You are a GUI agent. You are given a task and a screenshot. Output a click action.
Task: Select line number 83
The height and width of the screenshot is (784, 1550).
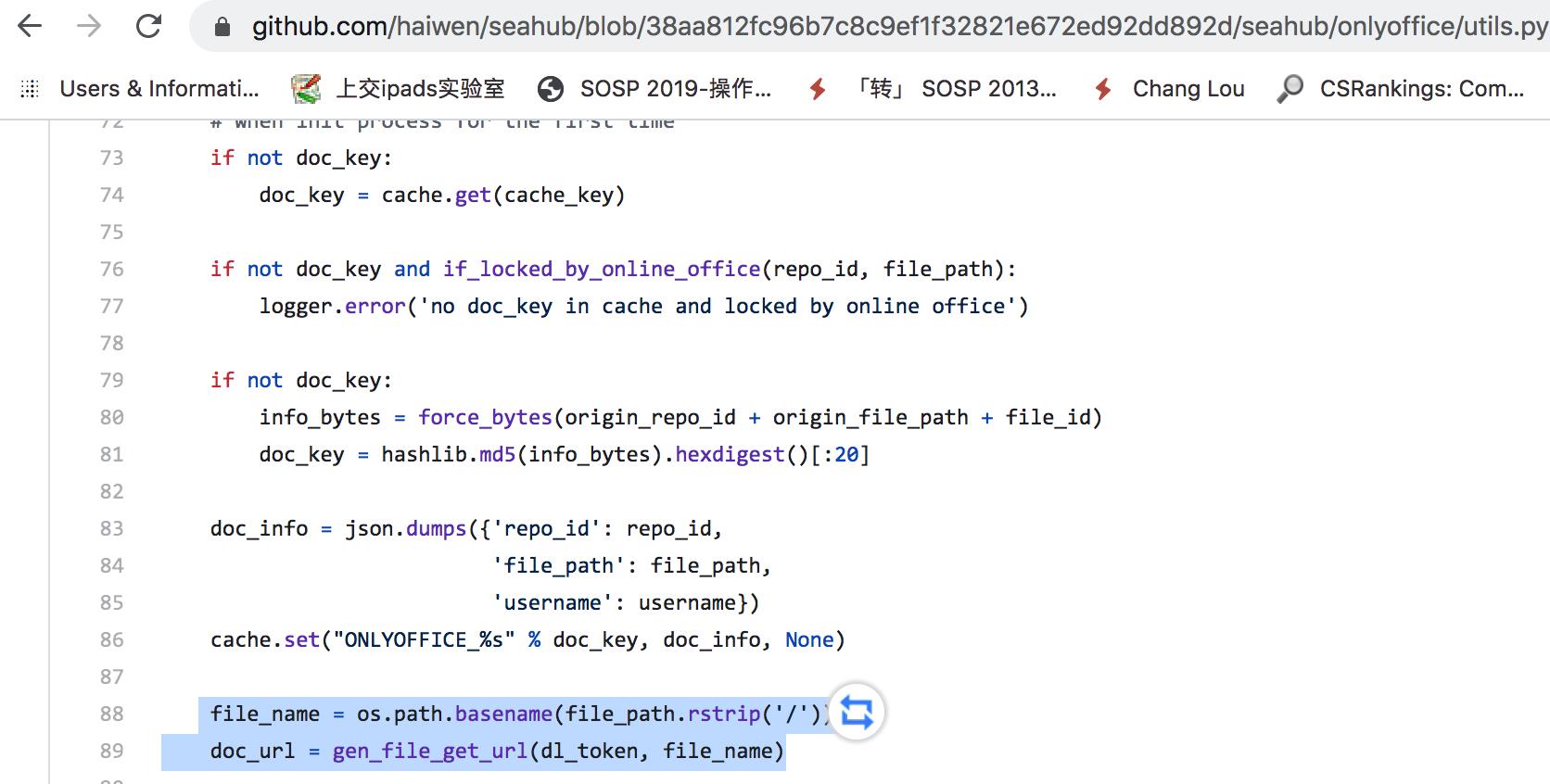111,528
